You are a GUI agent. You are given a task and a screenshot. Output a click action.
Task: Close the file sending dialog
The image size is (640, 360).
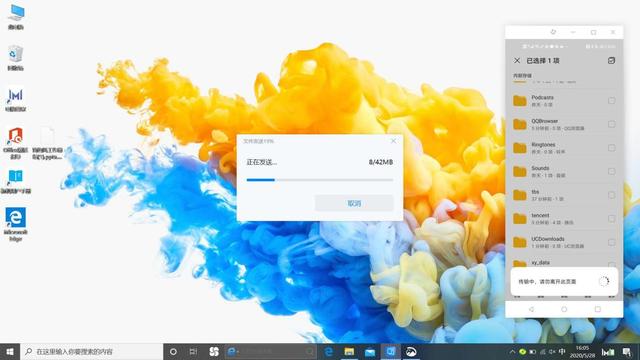click(x=393, y=141)
